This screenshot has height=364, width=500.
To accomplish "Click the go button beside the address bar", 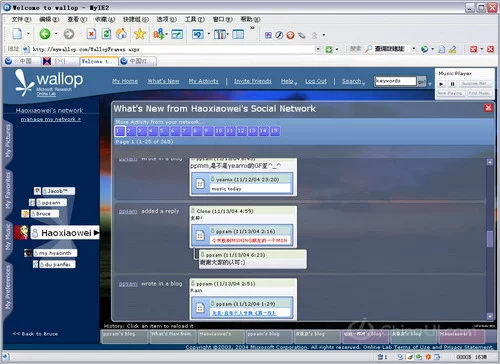I will 329,49.
